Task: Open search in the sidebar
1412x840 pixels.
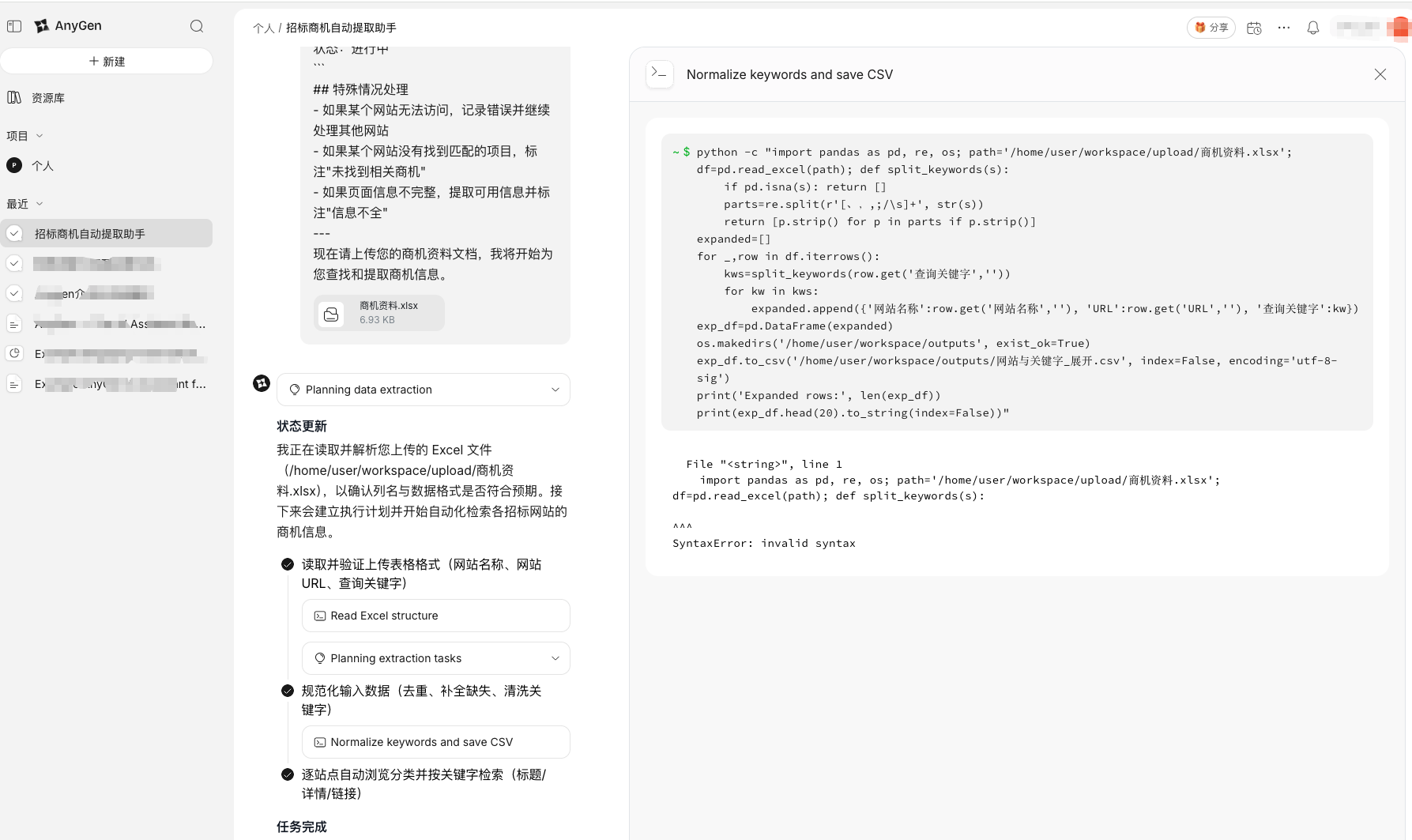Action: click(x=196, y=25)
